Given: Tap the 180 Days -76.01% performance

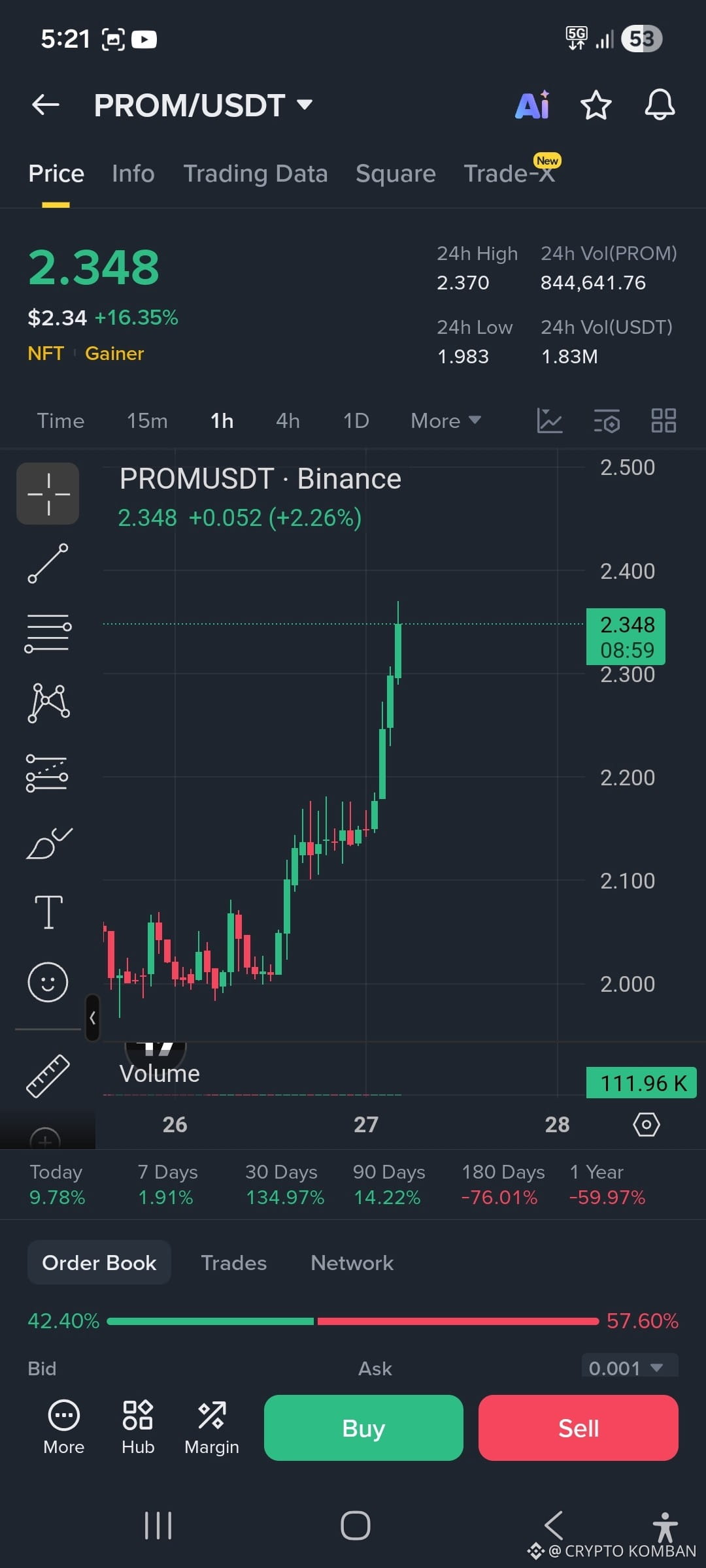Looking at the screenshot, I should [503, 1184].
